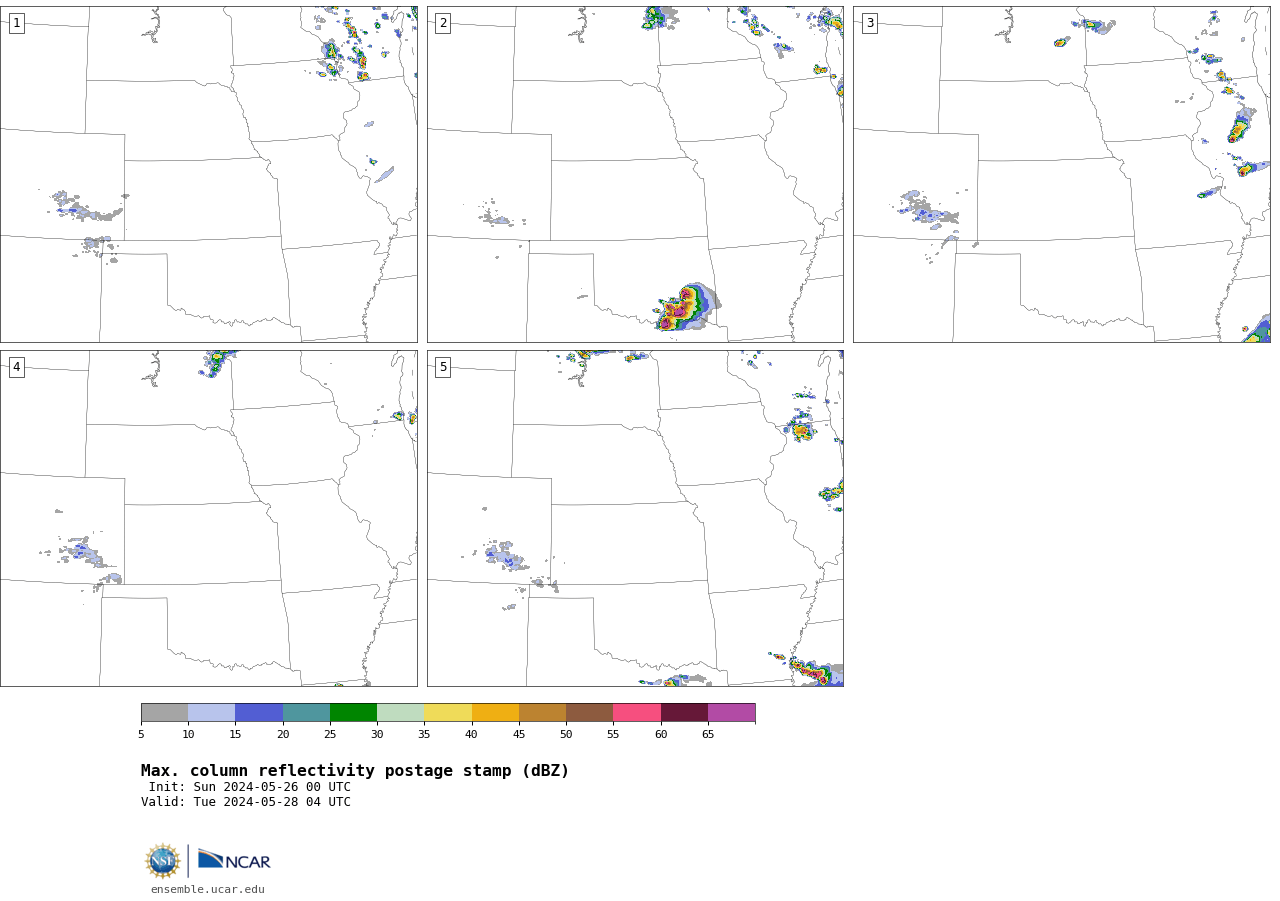
Task: Click the colorbar tick label '65'
Action: [x=708, y=735]
